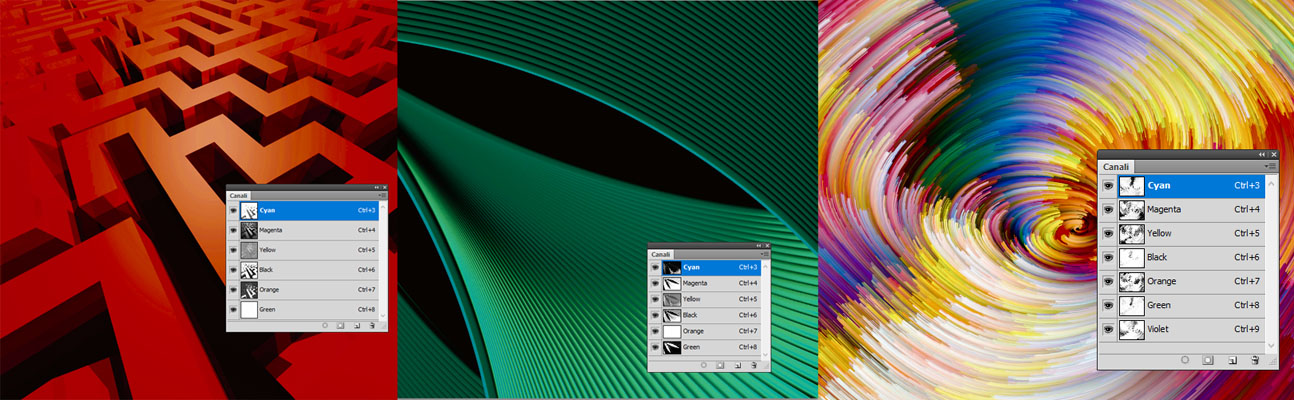
Task: Select the Black channel row in the swirl panel
Action: 1183,257
